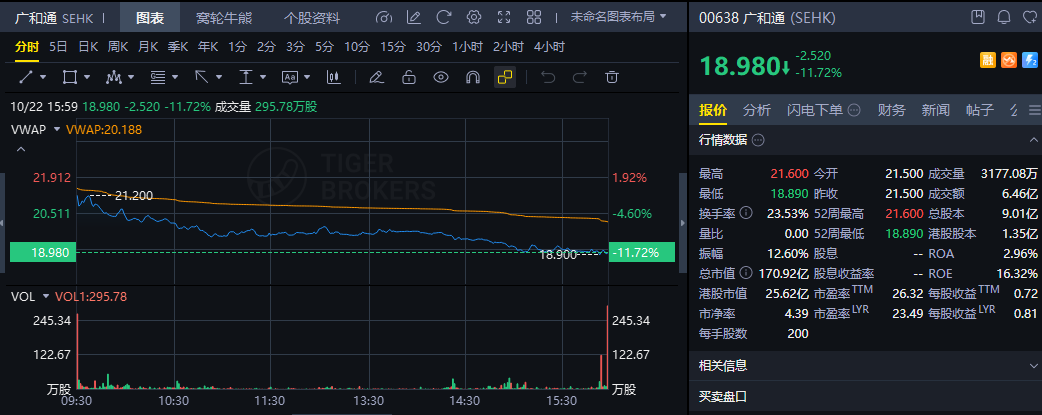Click the 18.980 current price label on axis
1042x415 pixels.
point(43,252)
